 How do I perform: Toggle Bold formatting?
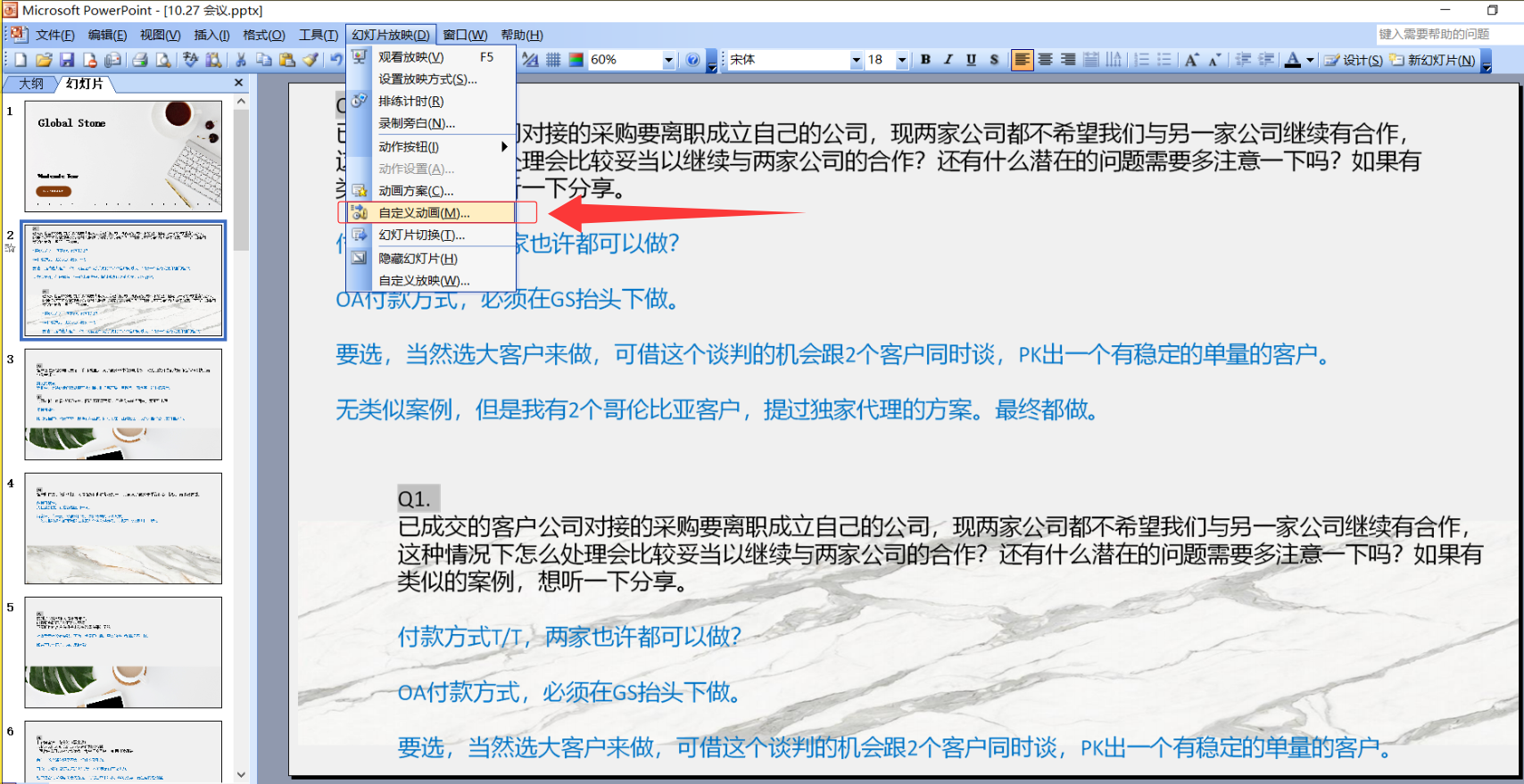pyautogui.click(x=925, y=60)
